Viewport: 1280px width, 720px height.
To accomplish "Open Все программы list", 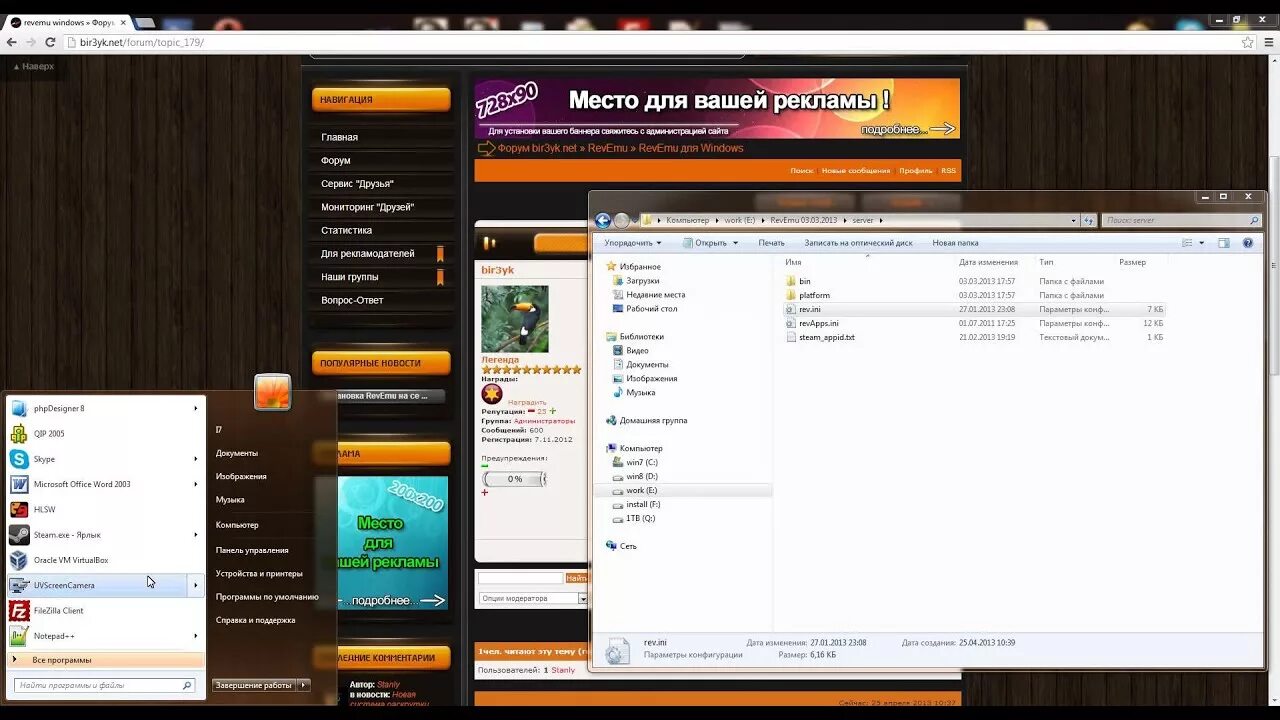I will pyautogui.click(x=105, y=660).
